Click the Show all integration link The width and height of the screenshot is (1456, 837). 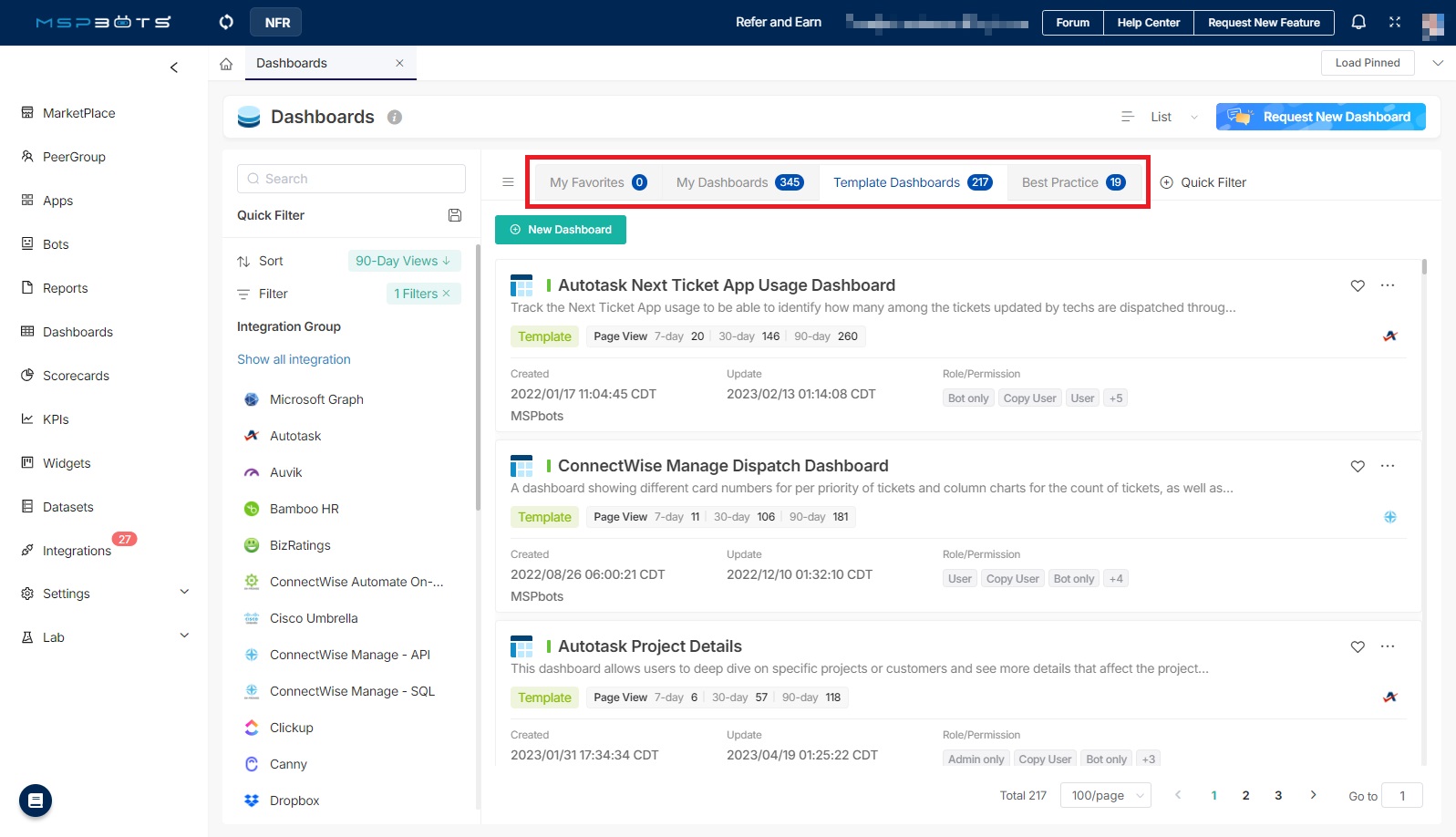click(x=294, y=359)
